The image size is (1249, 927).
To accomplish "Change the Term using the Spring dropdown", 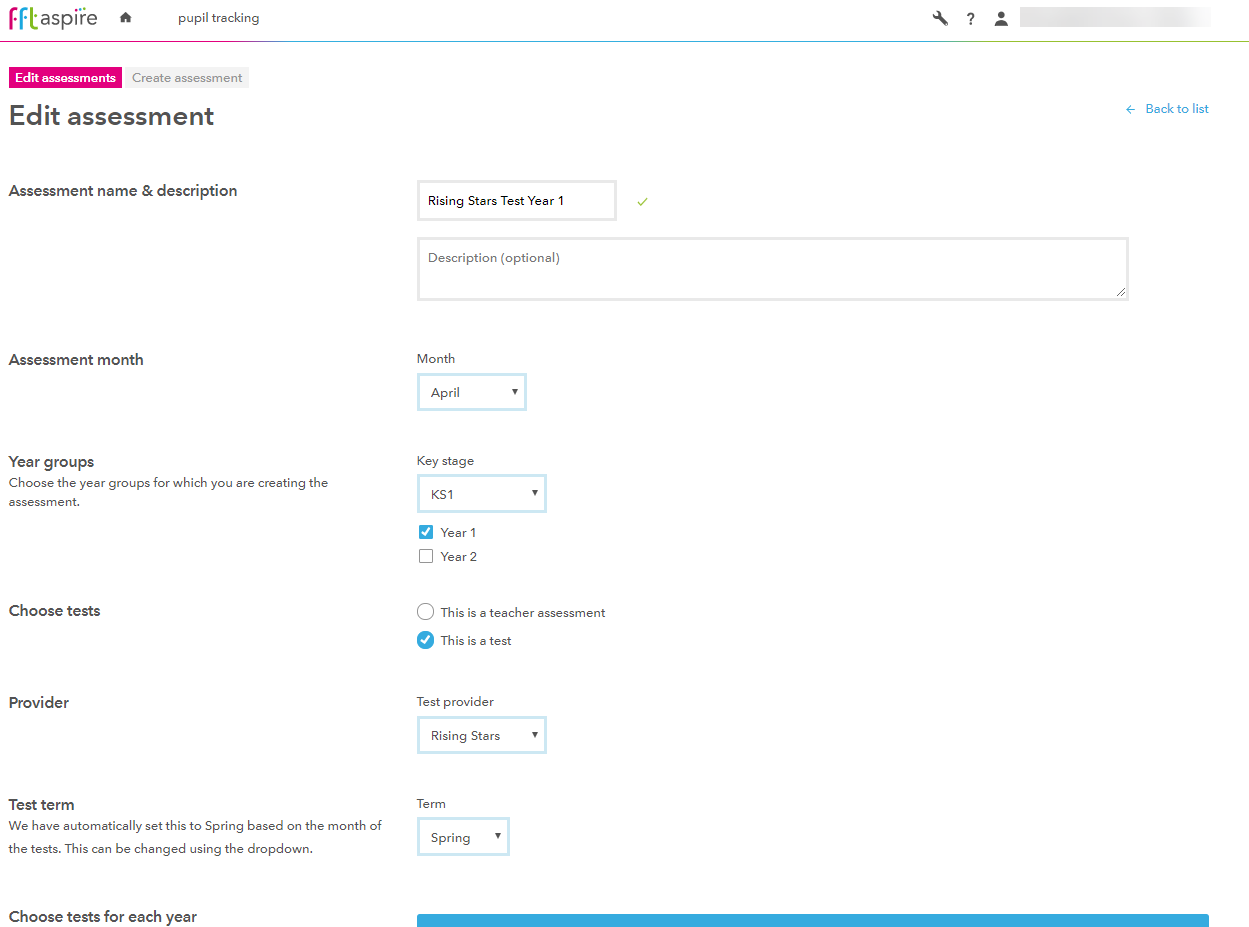I will pos(463,836).
